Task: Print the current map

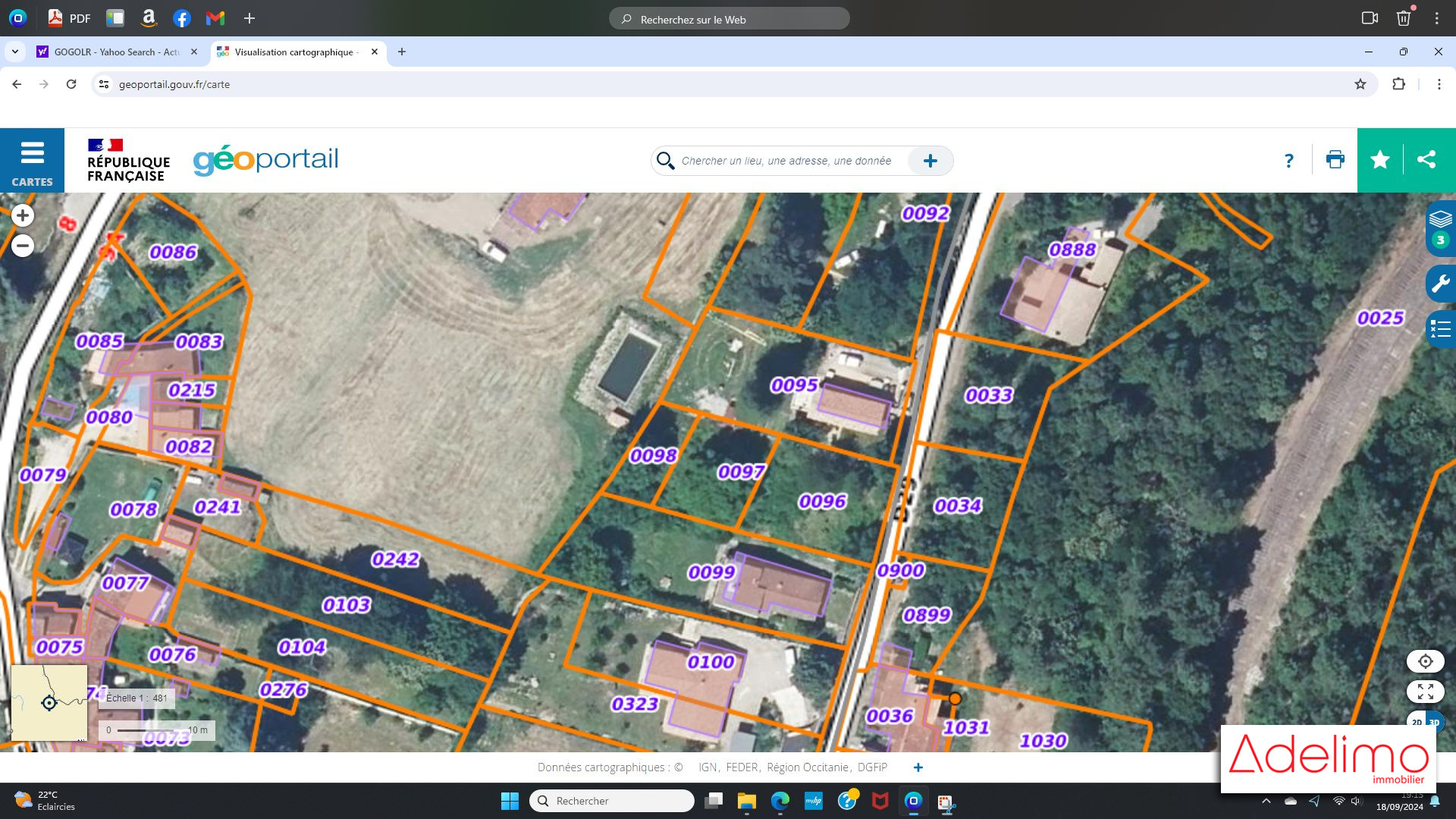Action: click(1335, 160)
